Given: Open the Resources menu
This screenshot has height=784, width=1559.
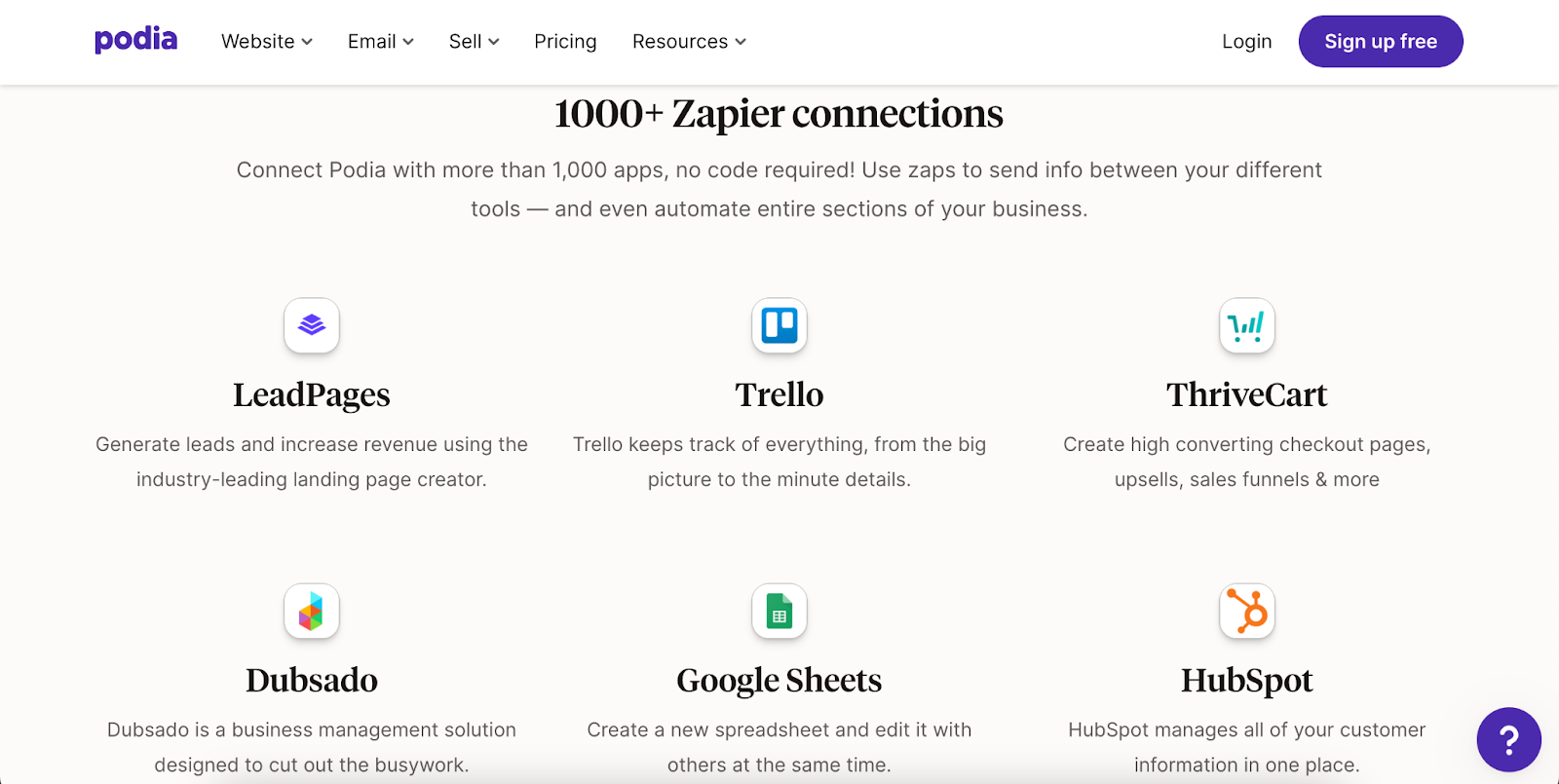Looking at the screenshot, I should (x=688, y=41).
